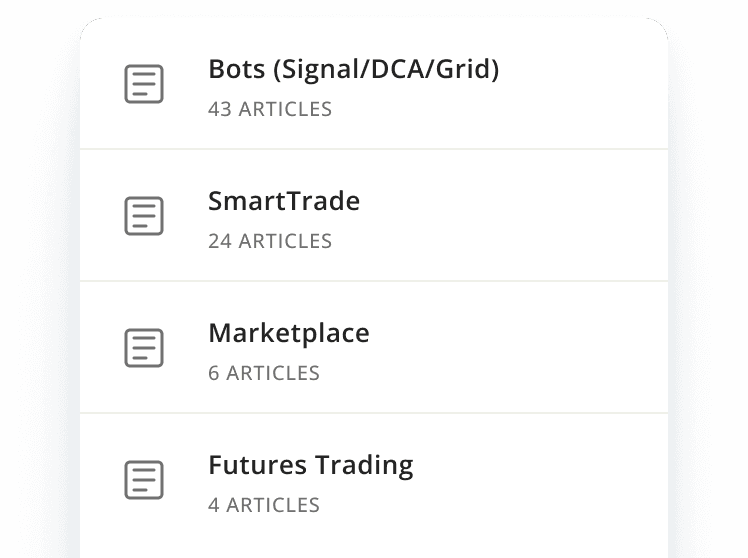
Task: Click the 4 ARTICLES label
Action: tap(264, 505)
